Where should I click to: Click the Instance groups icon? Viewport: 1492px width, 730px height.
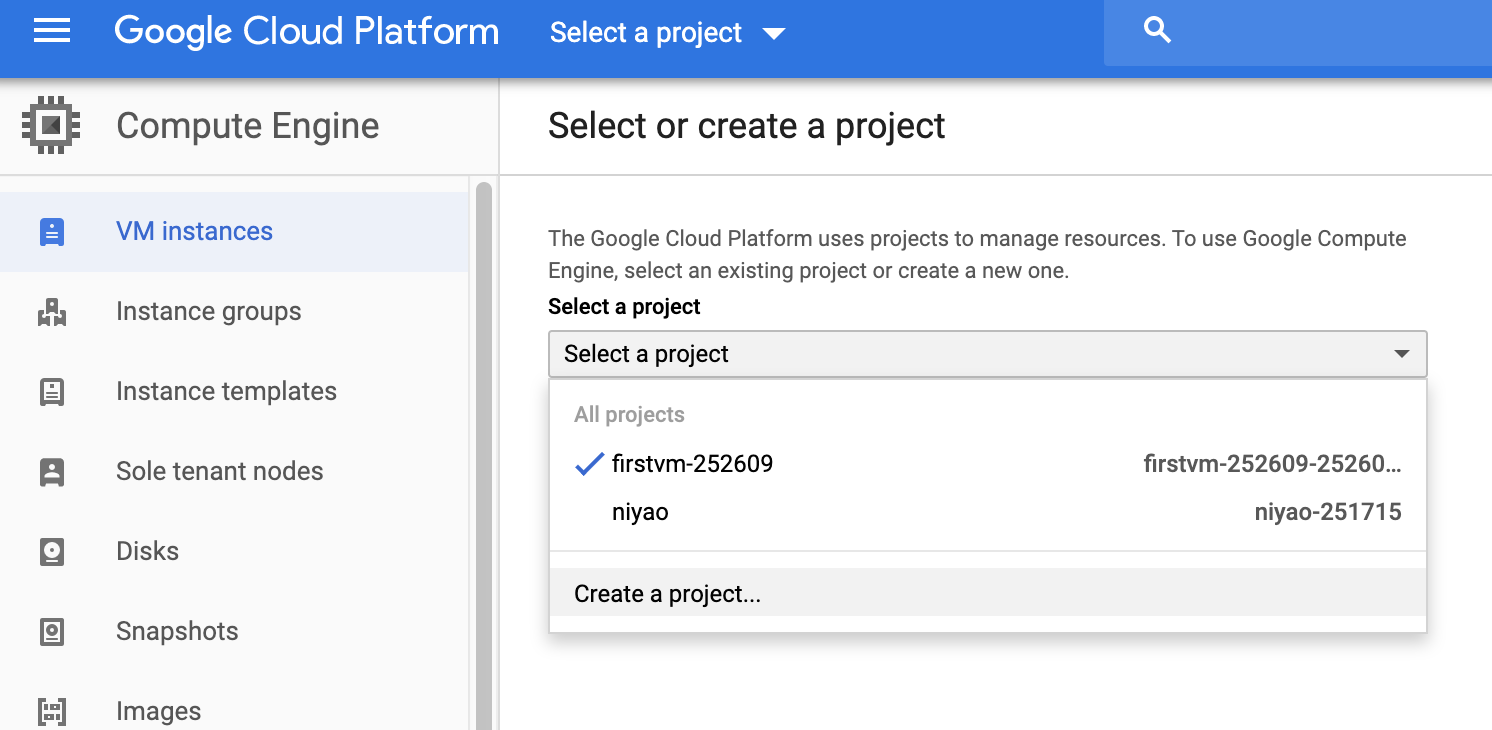pyautogui.click(x=51, y=312)
